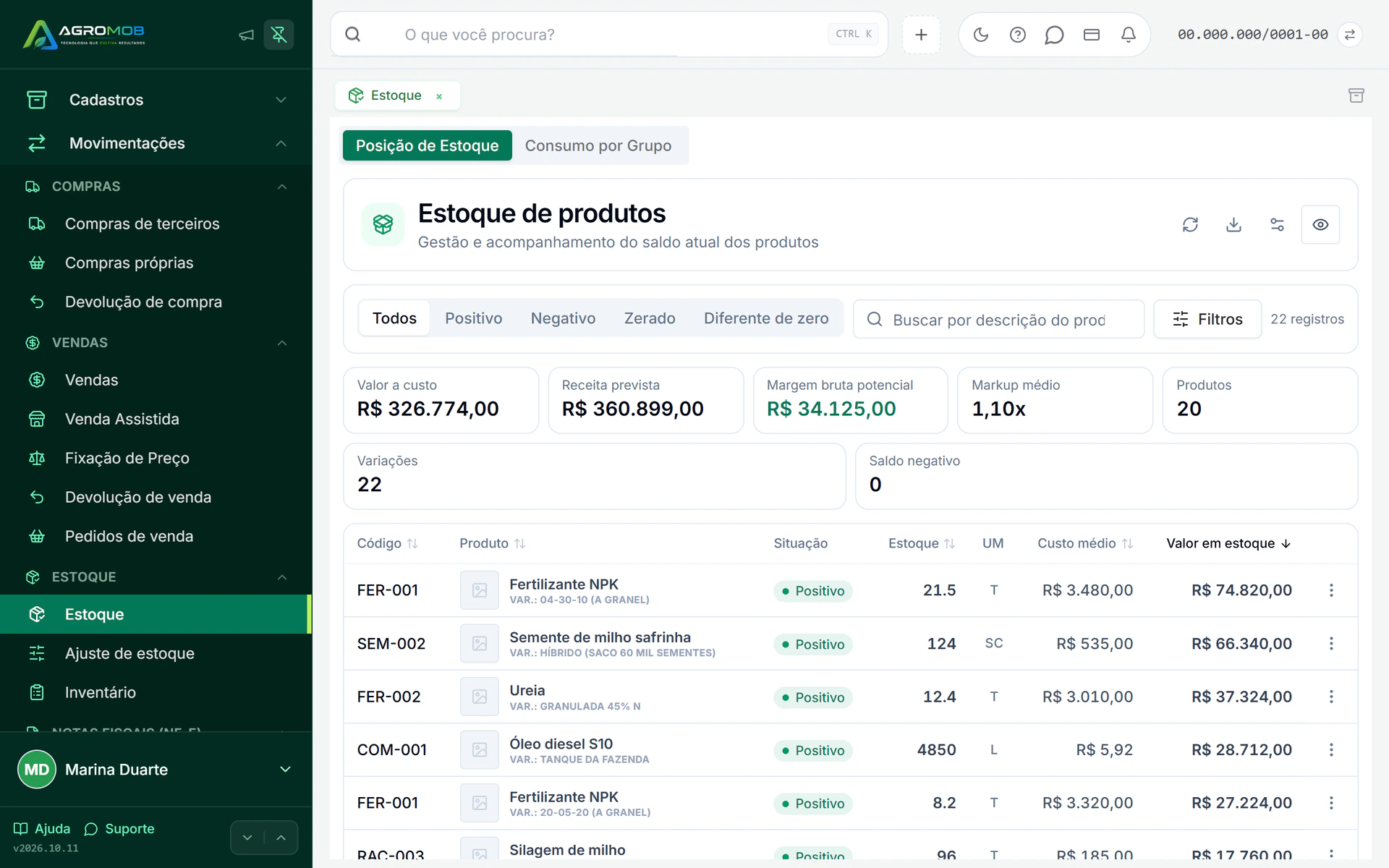Close the Estoque tab

coord(439,96)
